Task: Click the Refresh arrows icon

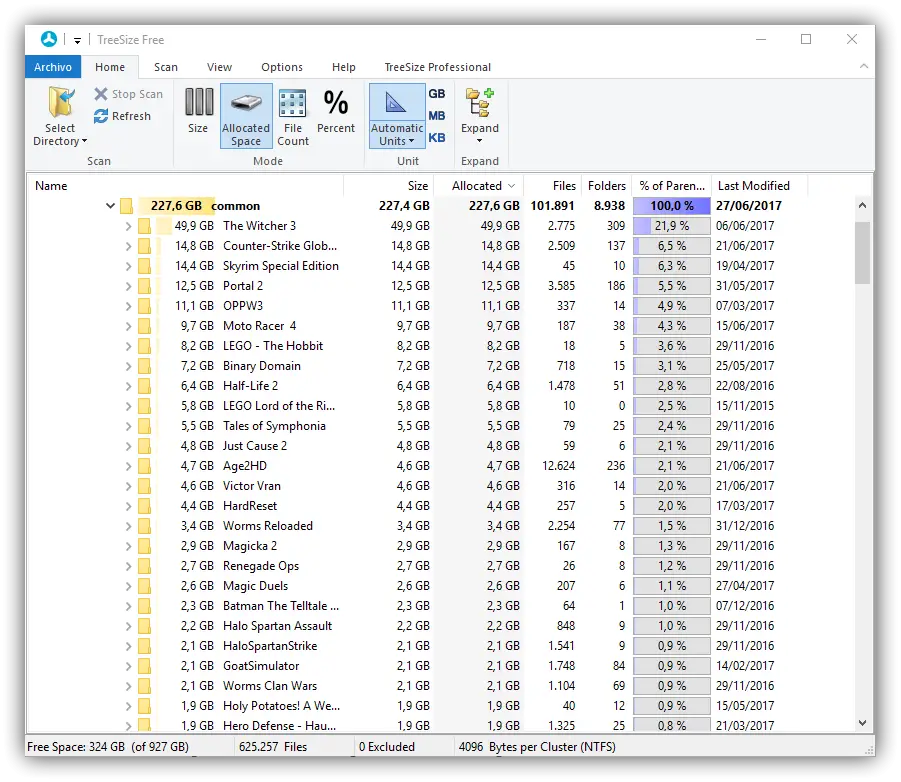Action: click(101, 116)
